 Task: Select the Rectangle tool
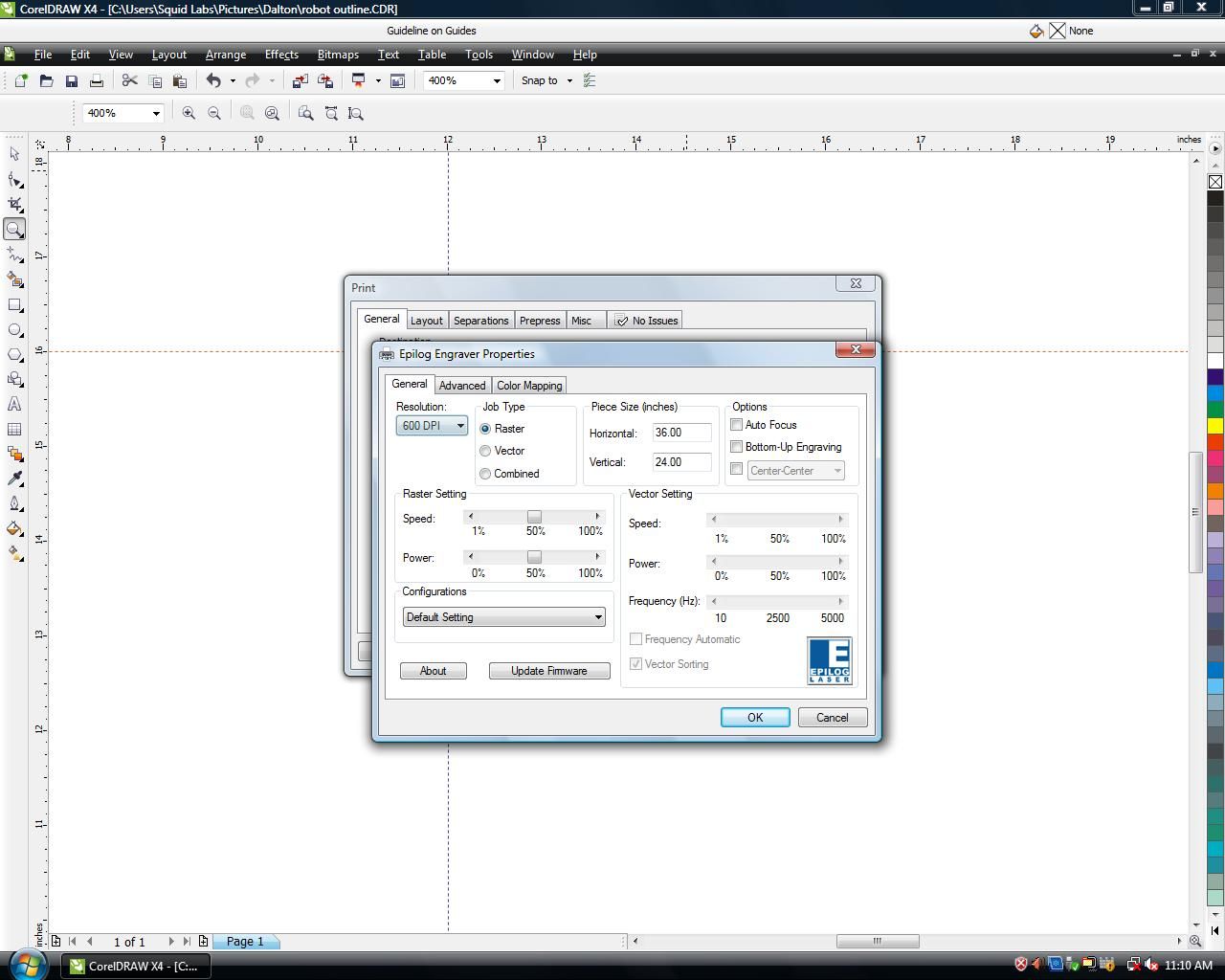point(14,305)
